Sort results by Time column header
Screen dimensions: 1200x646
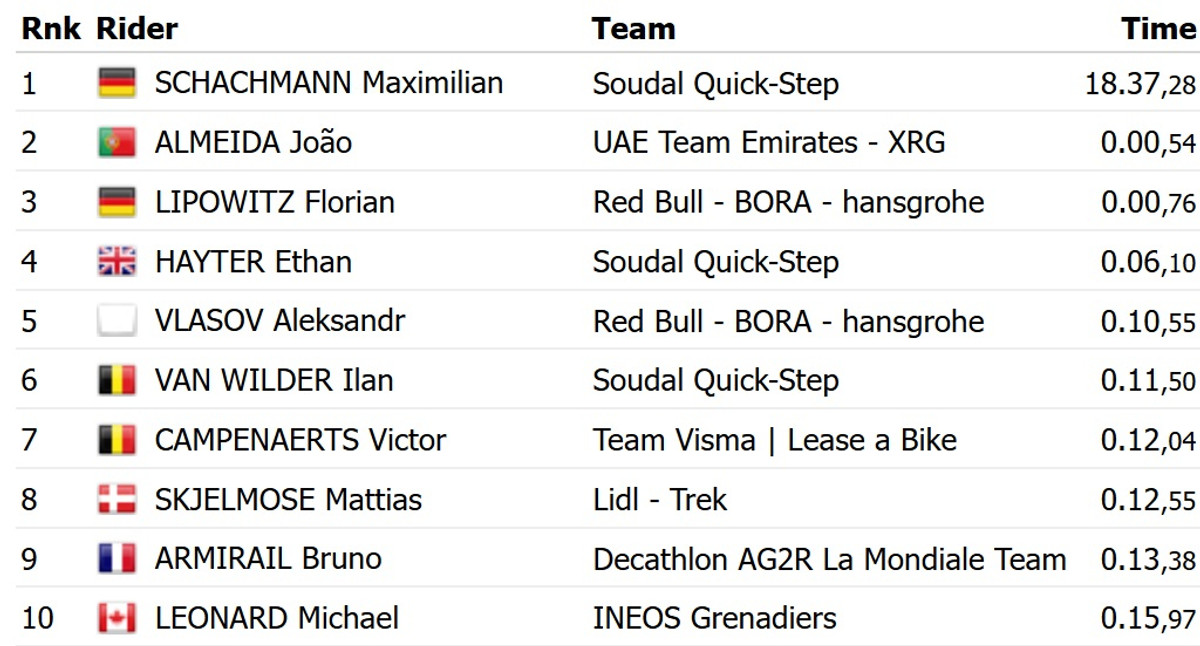click(1158, 28)
